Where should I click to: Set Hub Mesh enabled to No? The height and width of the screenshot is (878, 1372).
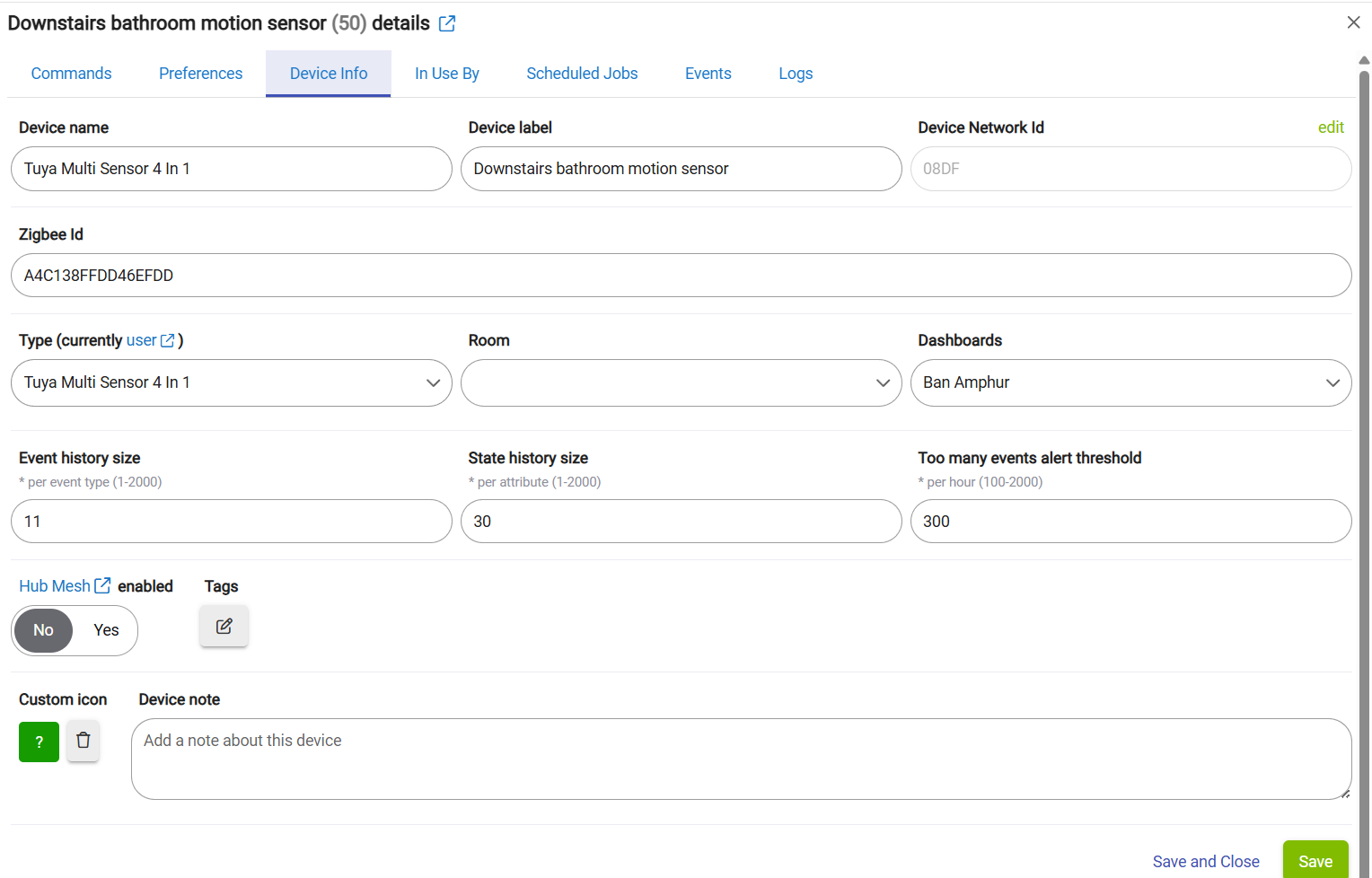(43, 630)
